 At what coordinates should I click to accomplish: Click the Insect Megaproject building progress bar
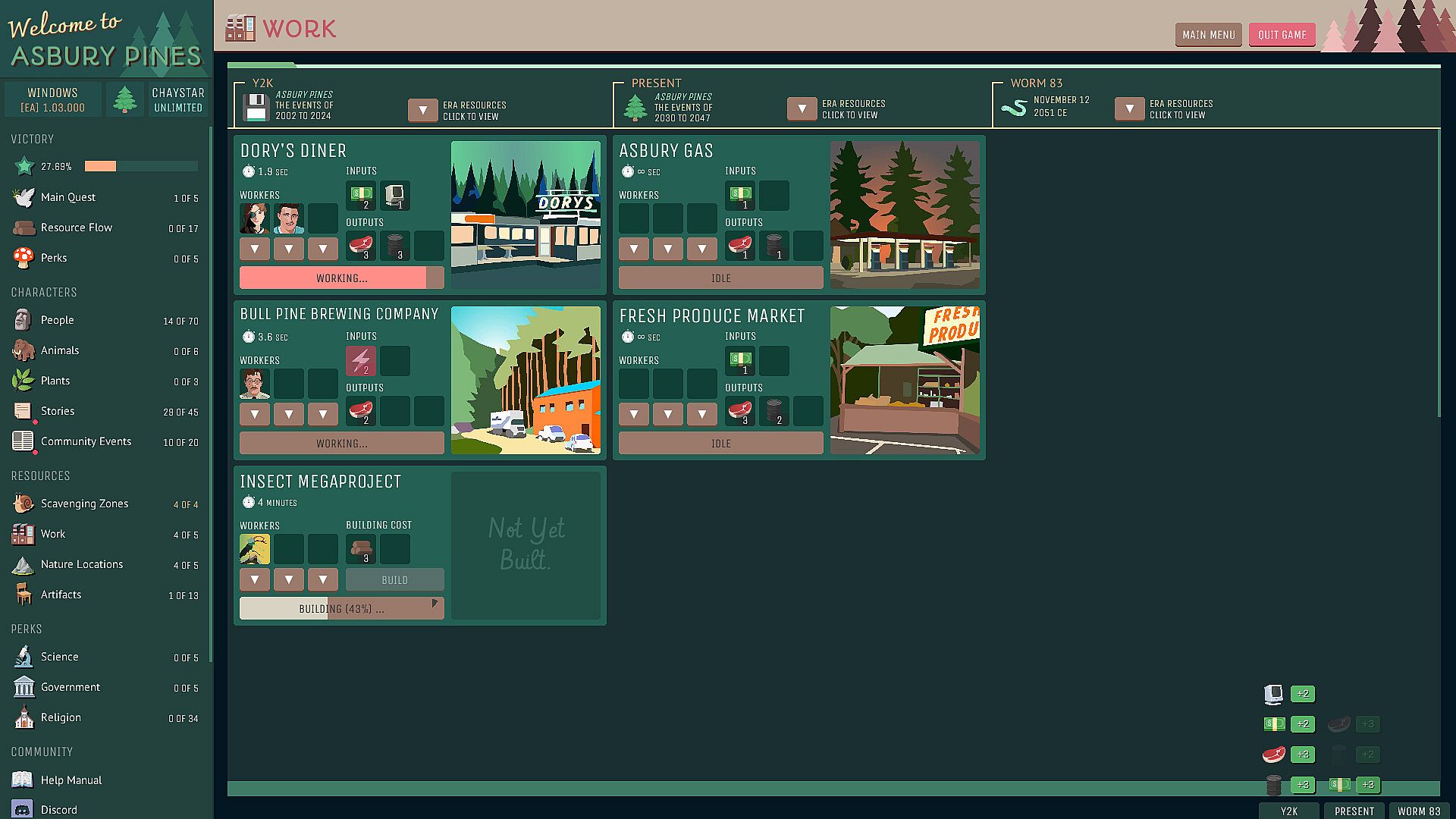[341, 608]
